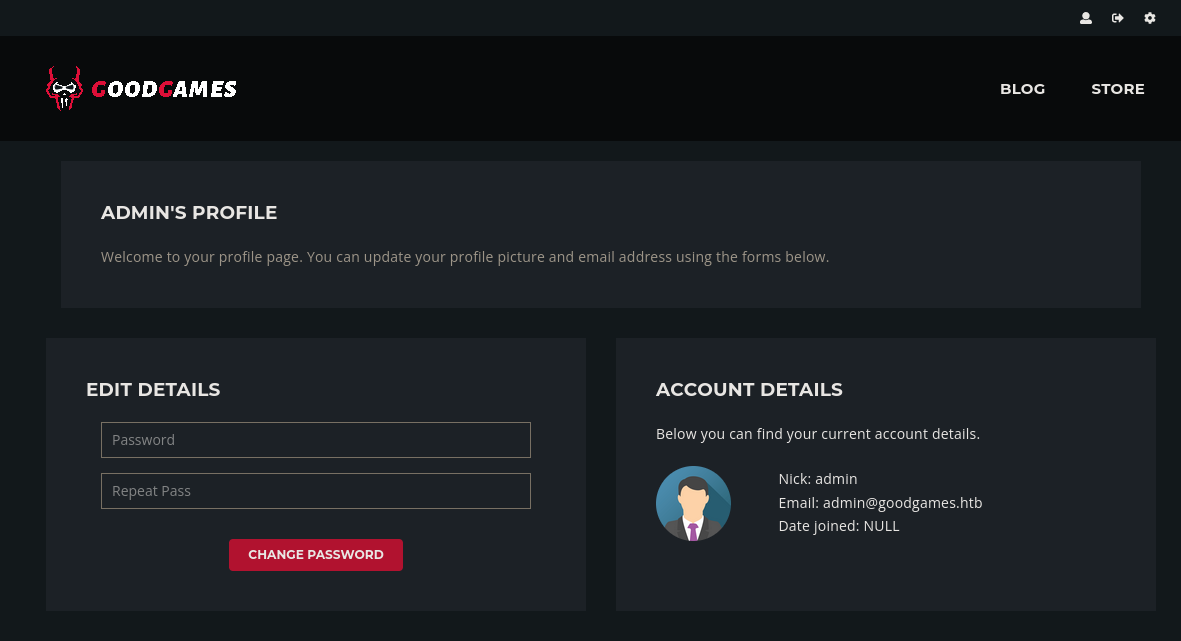Click the 'Welcome to your profile page' sentence
The image size is (1181, 641).
pos(465,257)
